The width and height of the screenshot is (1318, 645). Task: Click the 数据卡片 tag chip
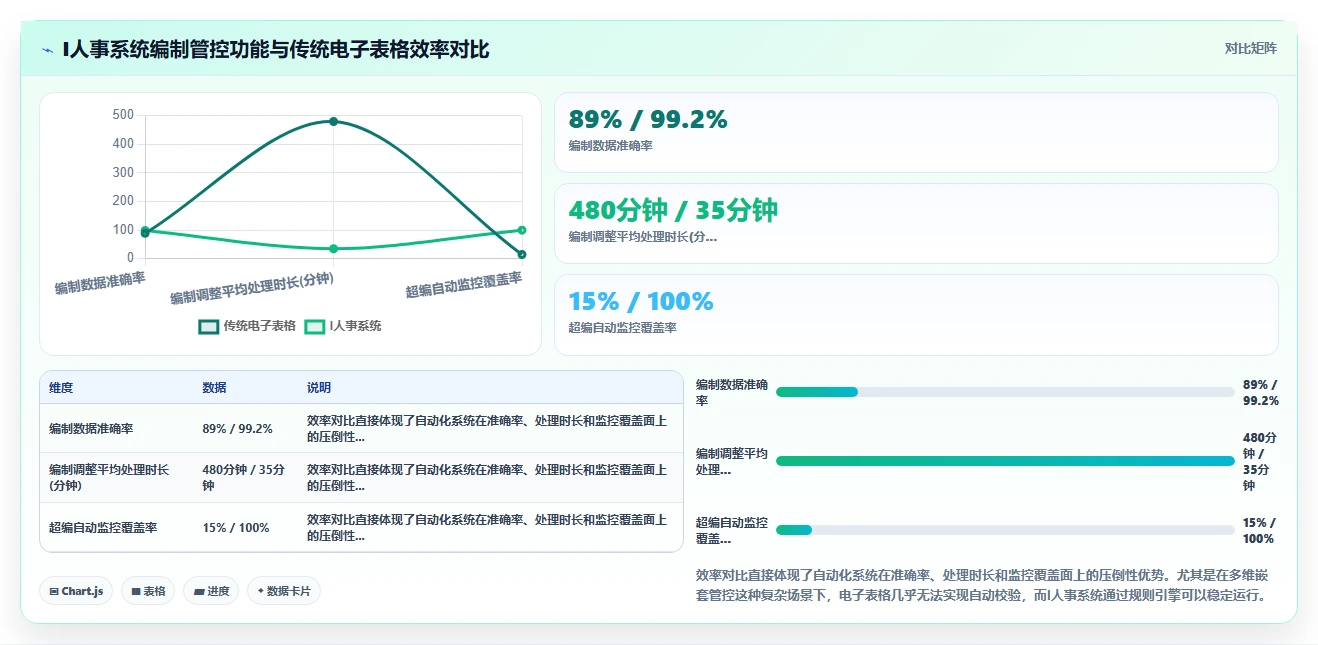tap(284, 591)
